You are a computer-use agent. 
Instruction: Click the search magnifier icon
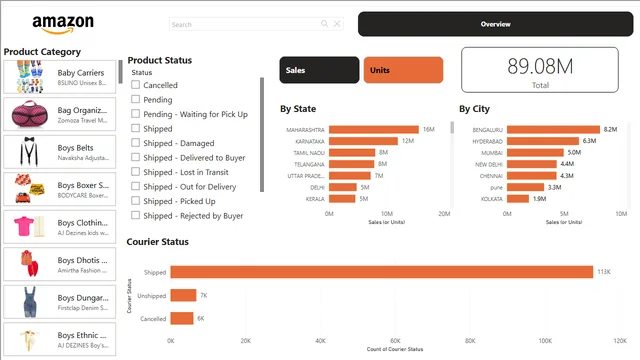324,24
